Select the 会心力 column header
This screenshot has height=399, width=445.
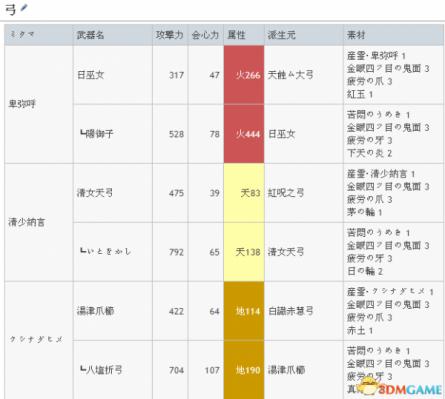pyautogui.click(x=205, y=35)
